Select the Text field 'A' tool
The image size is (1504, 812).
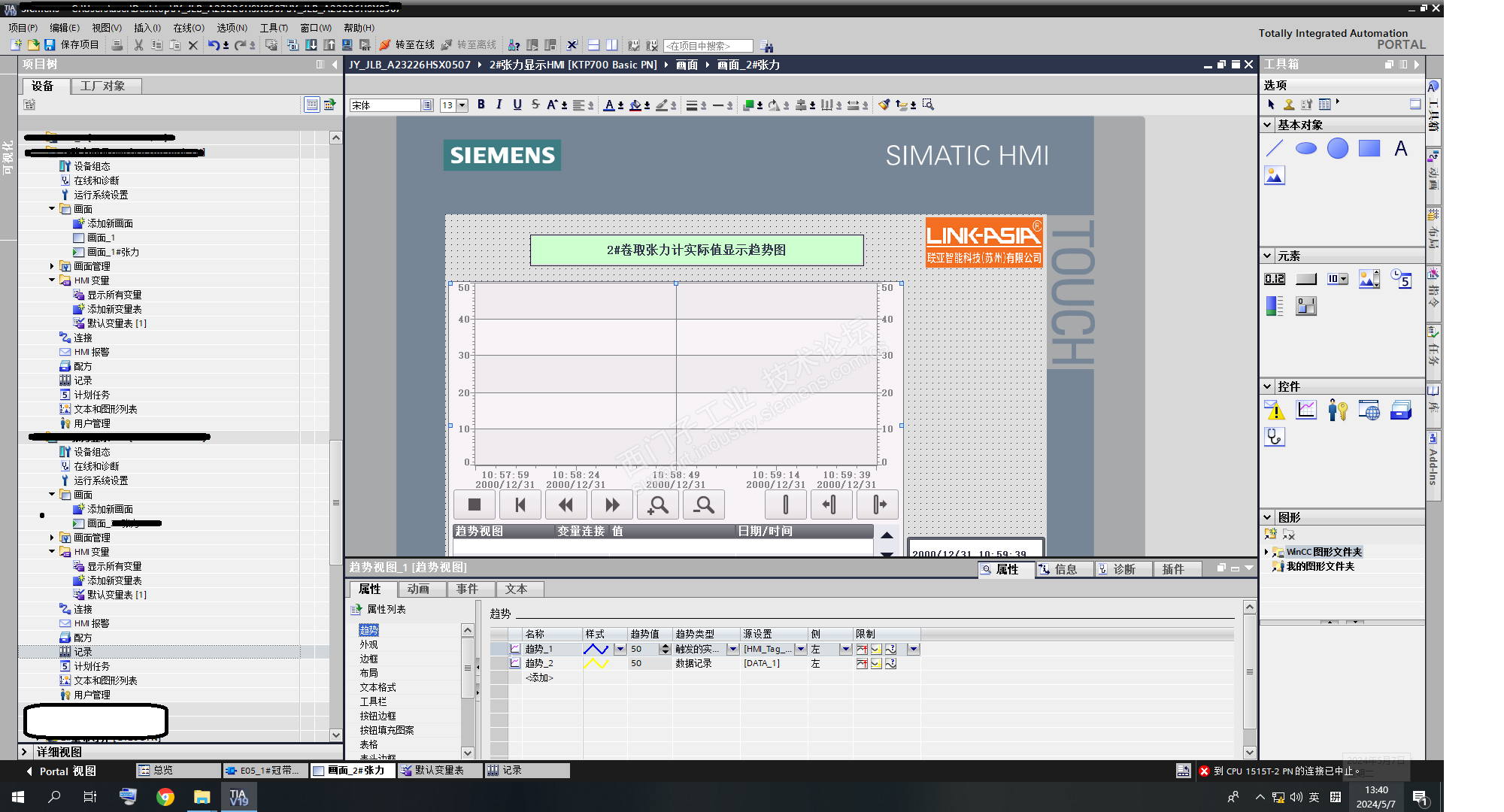pos(1400,148)
